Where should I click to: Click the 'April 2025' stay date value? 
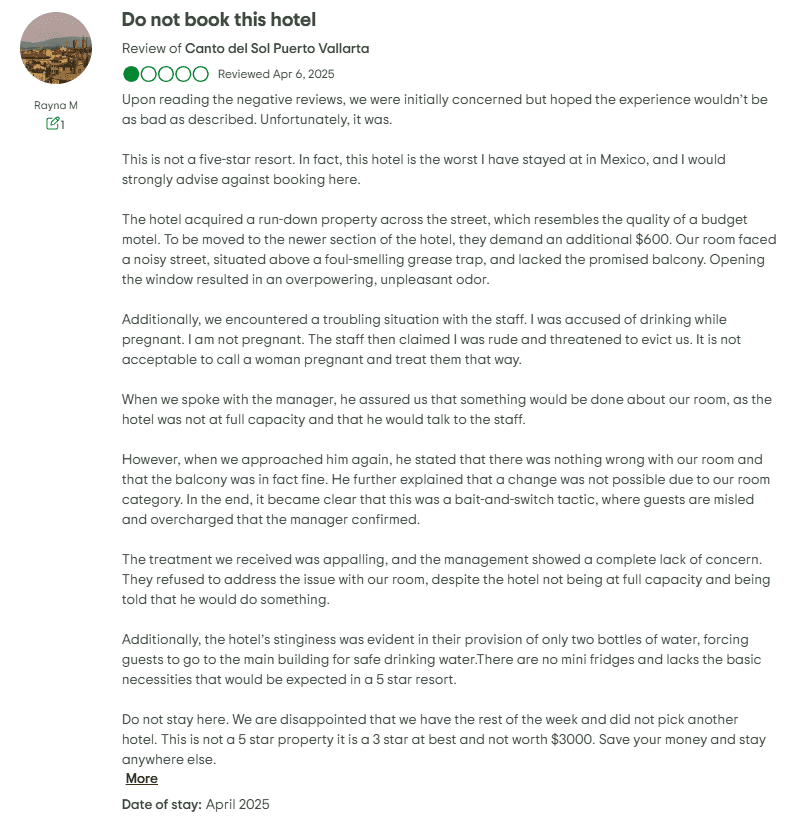(238, 804)
